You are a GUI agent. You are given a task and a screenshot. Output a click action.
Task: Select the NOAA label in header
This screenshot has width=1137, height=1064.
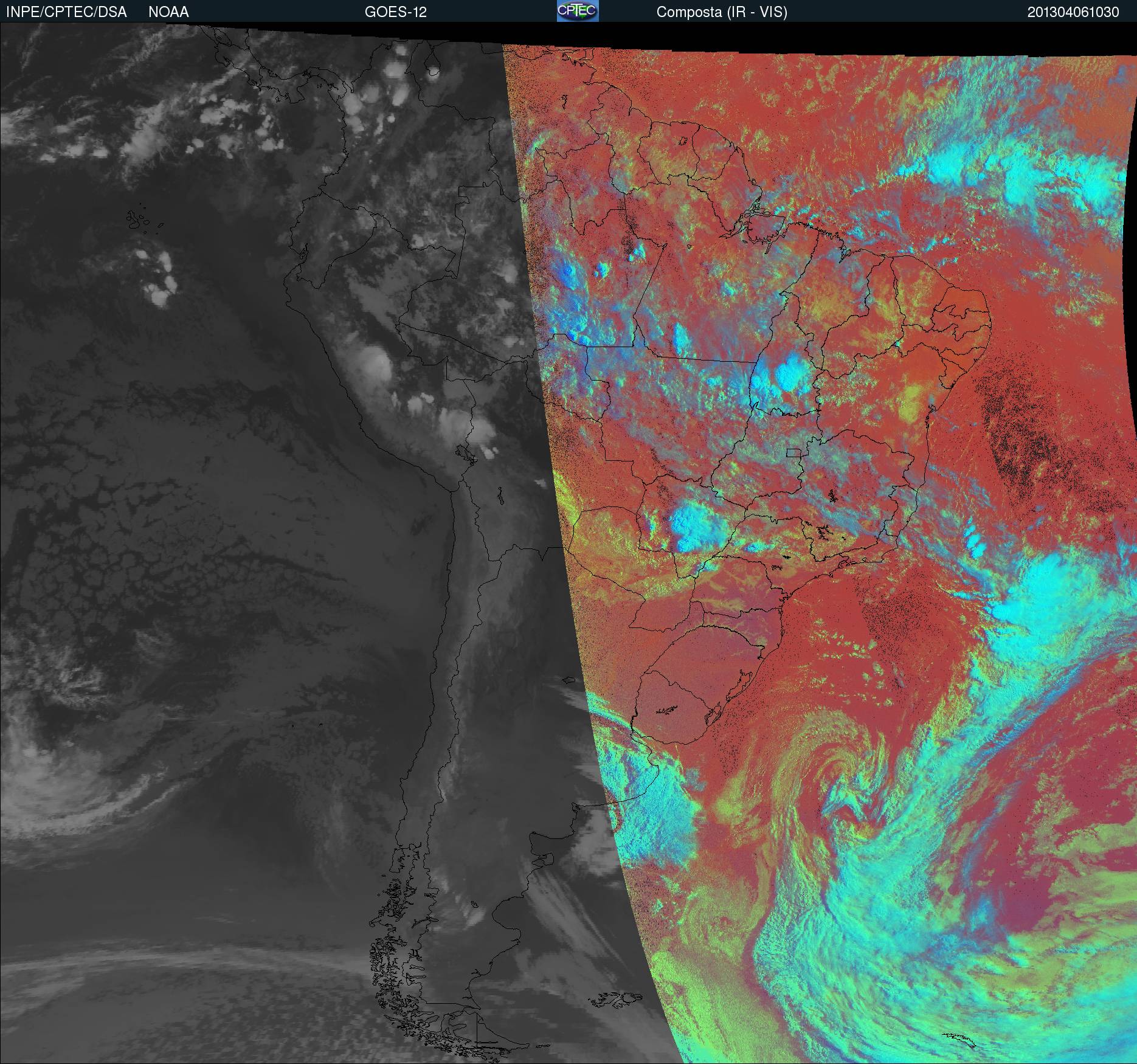click(168, 12)
